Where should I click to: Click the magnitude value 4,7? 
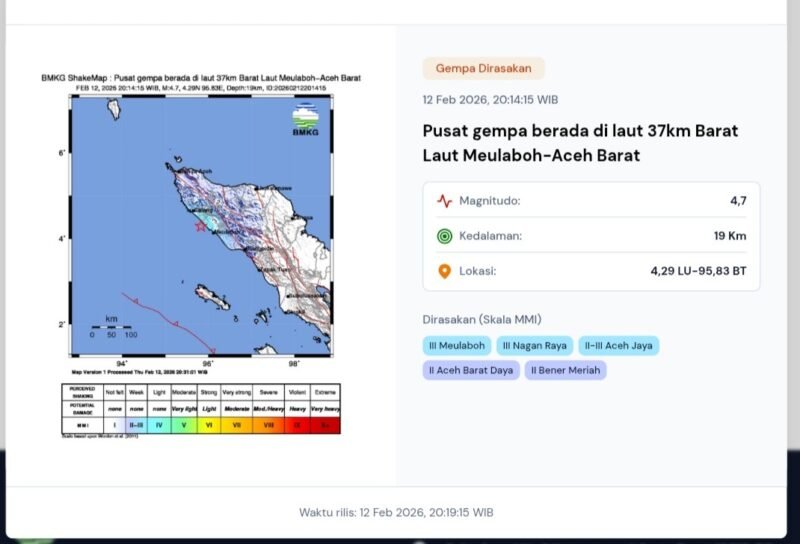(x=738, y=201)
